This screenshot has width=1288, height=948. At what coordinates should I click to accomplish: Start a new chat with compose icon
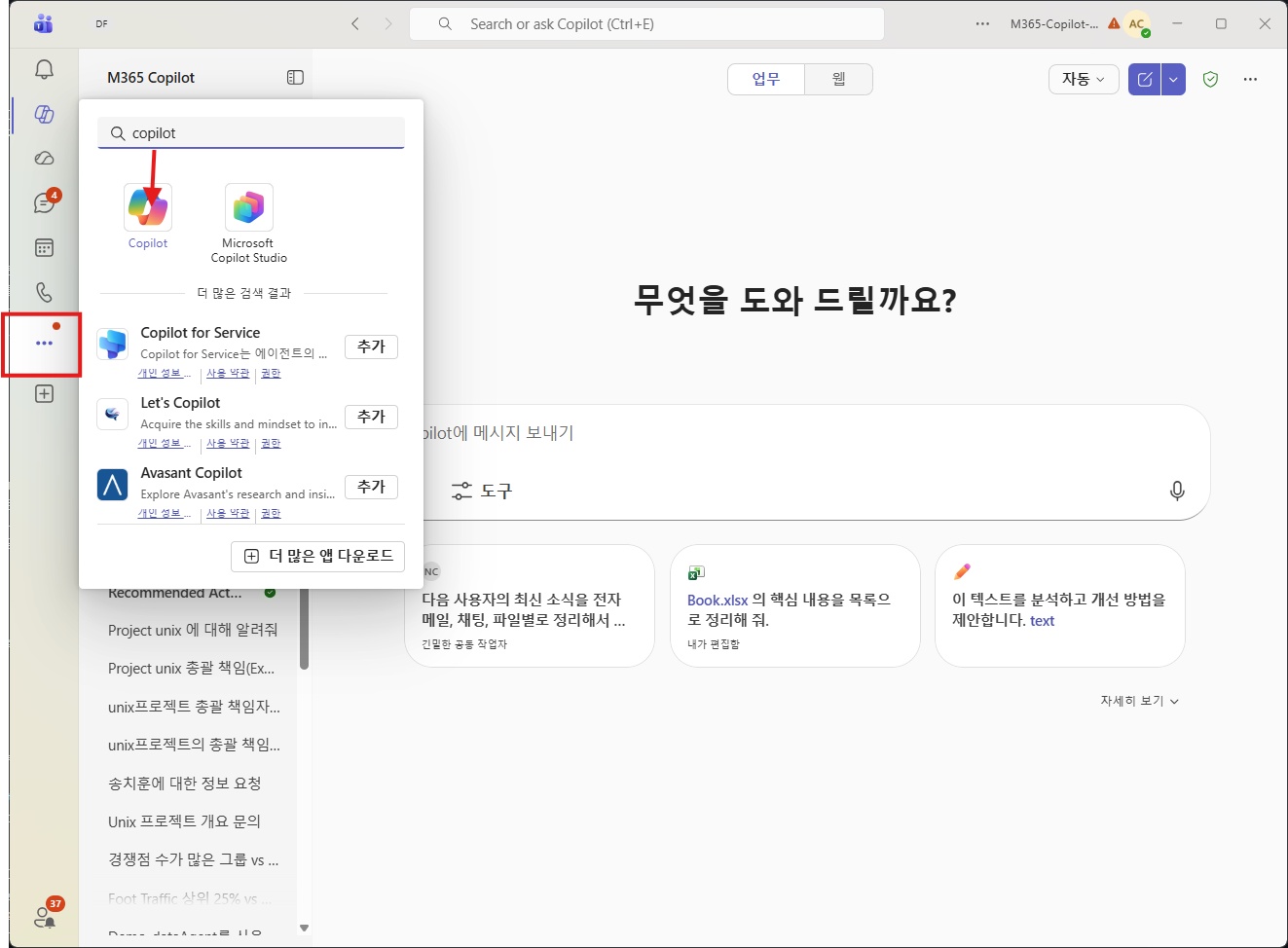tap(1145, 79)
